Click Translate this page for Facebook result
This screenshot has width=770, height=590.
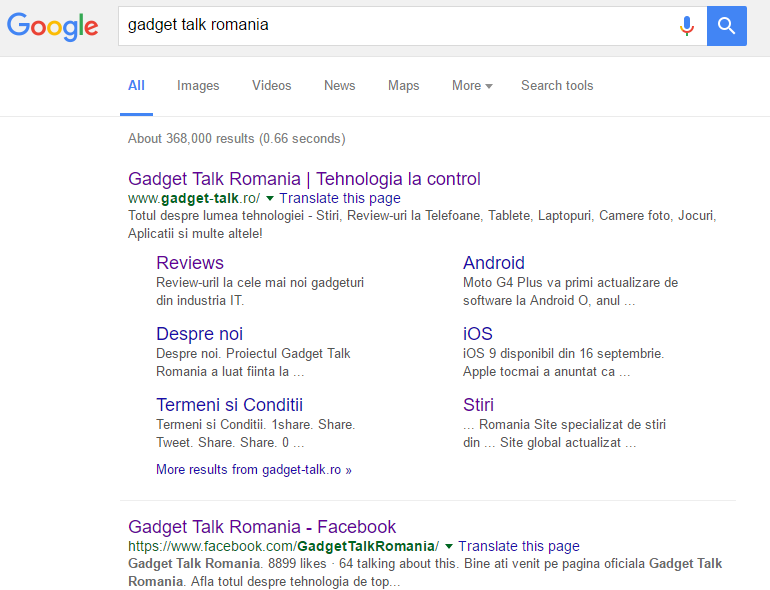point(519,546)
